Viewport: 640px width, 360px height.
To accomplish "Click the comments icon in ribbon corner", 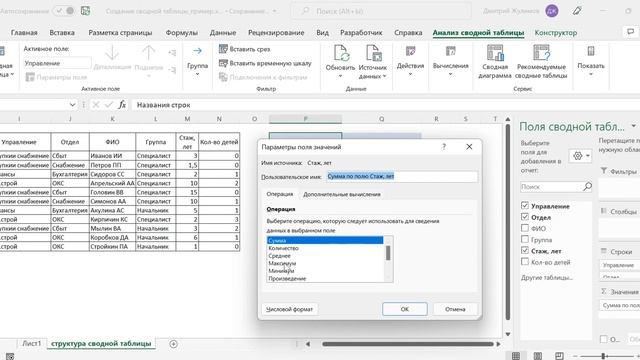I will coord(631,32).
